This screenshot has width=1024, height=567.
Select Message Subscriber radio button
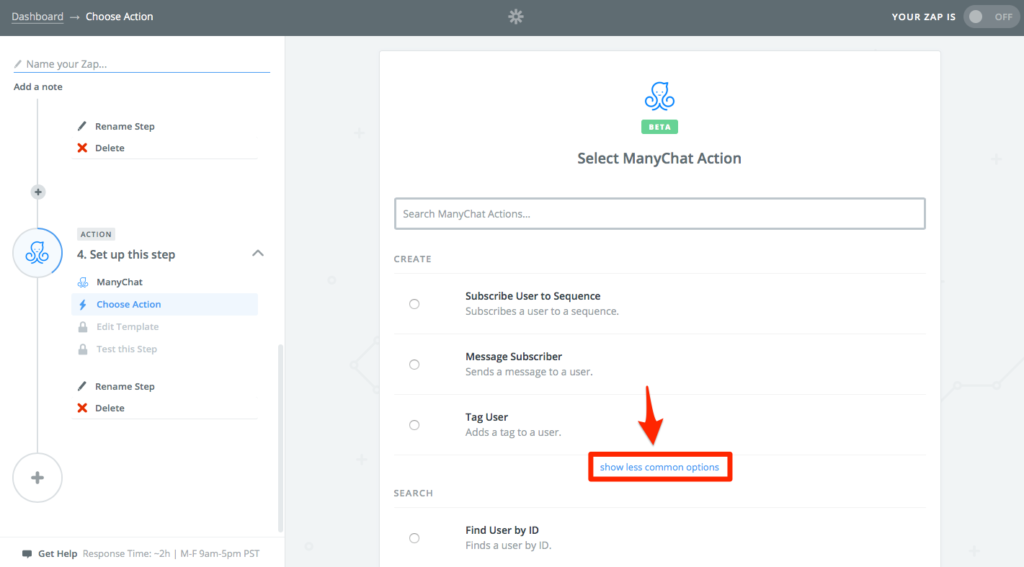point(414,364)
